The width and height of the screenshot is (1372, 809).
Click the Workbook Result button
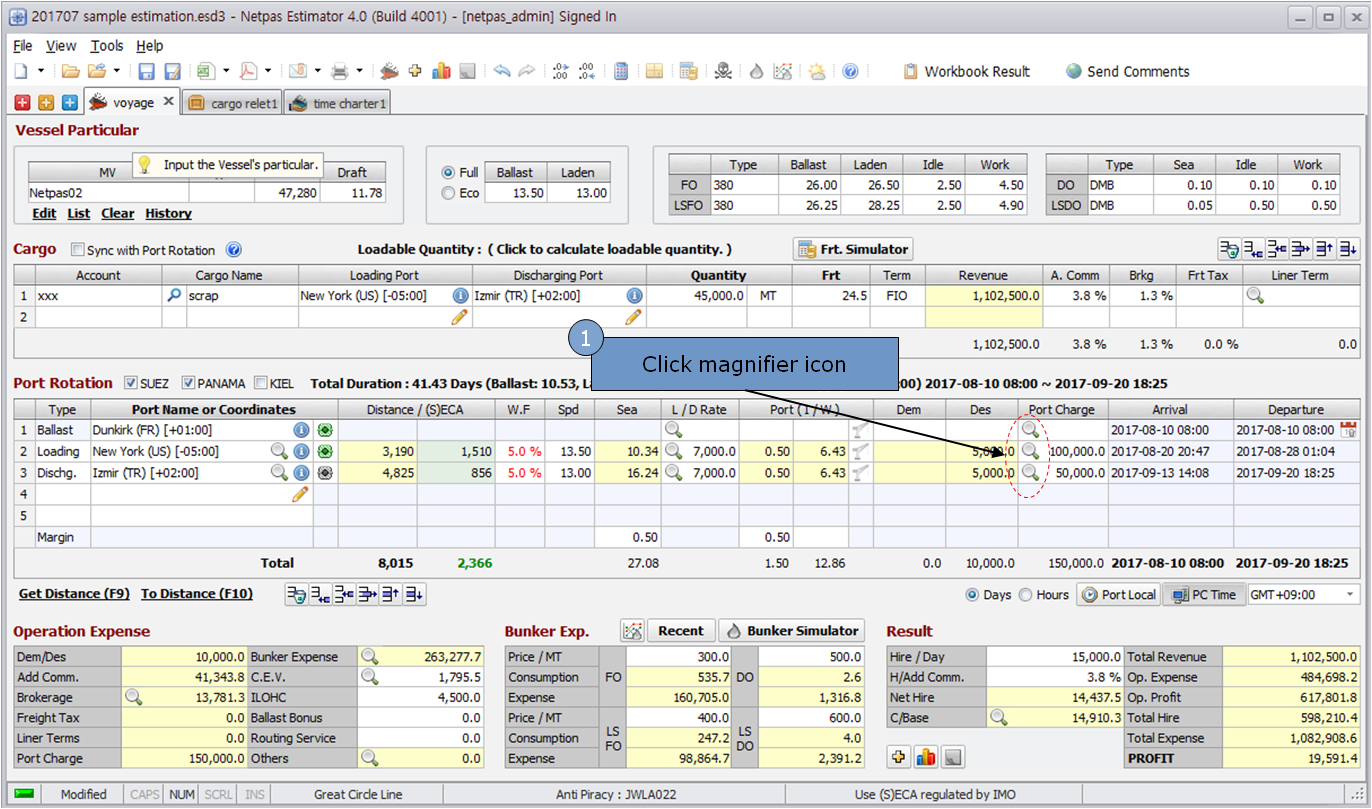966,72
